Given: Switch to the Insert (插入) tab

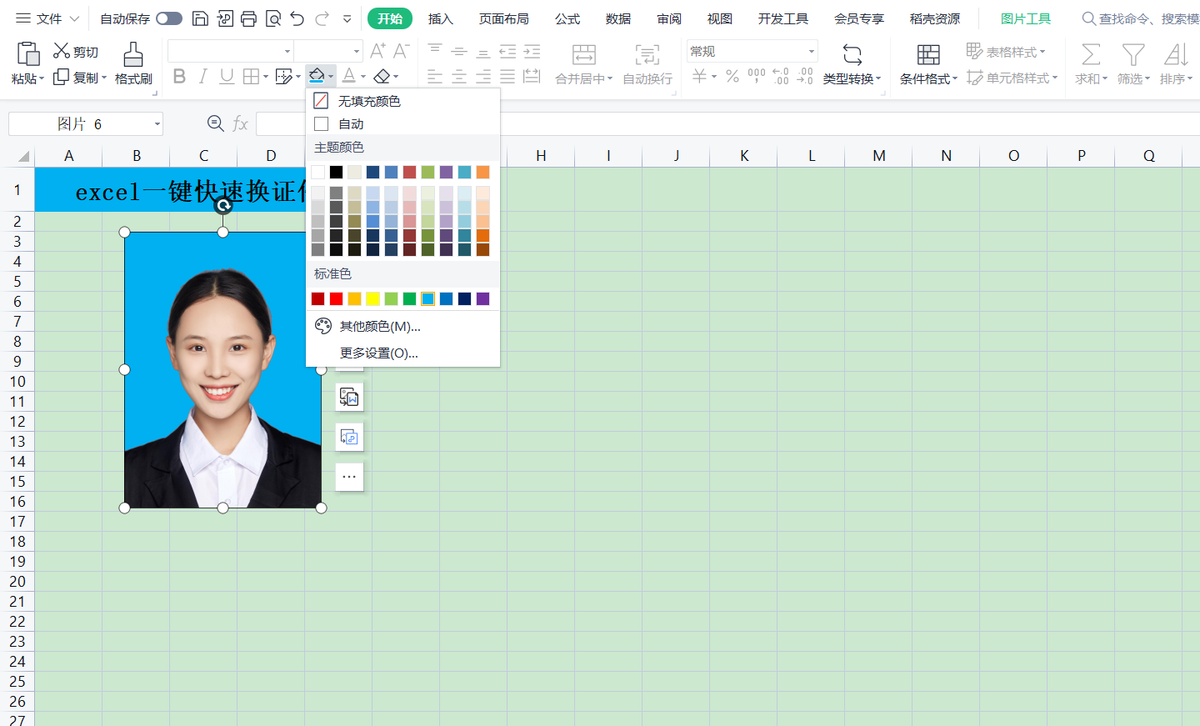Looking at the screenshot, I should tap(440, 19).
